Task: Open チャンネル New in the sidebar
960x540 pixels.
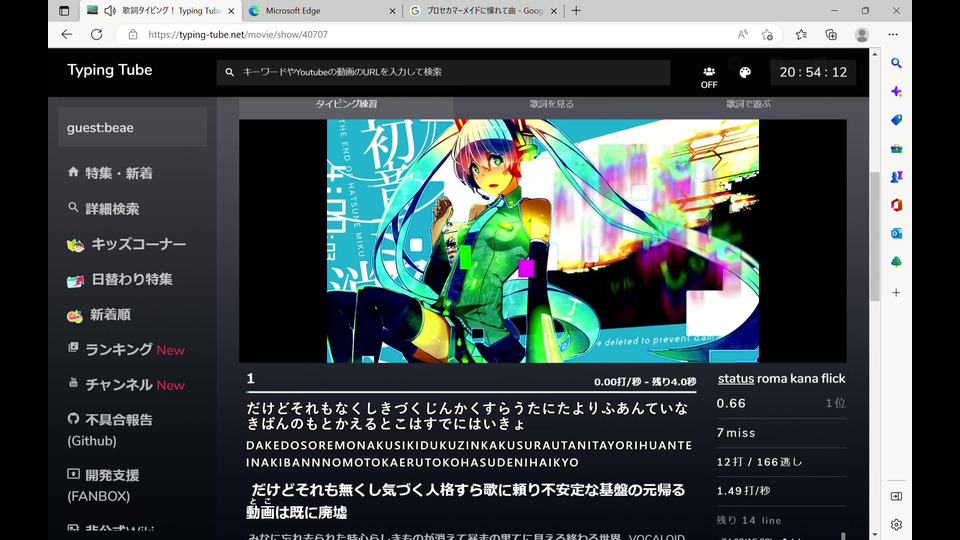Action: (126, 384)
